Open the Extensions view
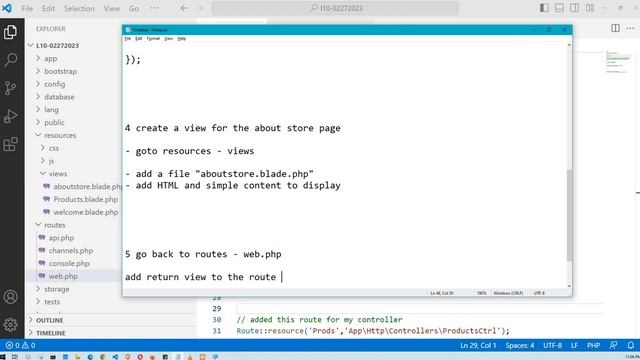640x360 pixels. (11, 144)
